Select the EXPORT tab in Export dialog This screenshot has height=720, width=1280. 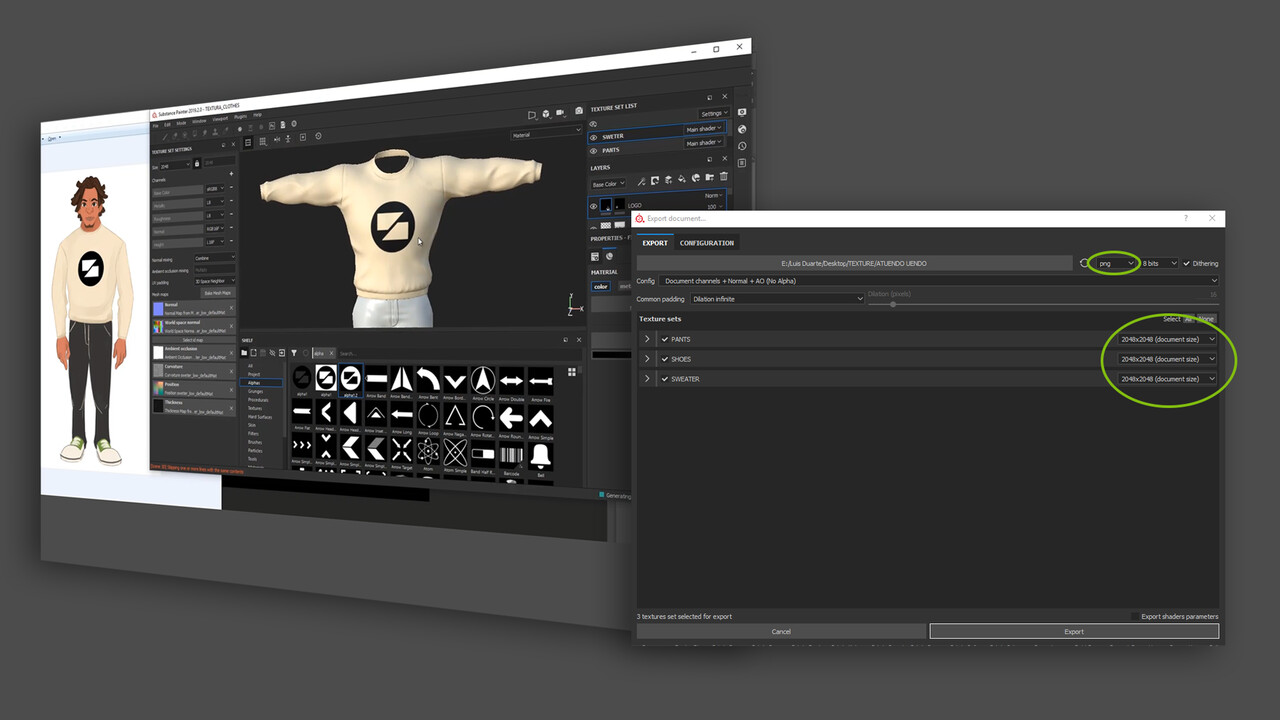(655, 243)
